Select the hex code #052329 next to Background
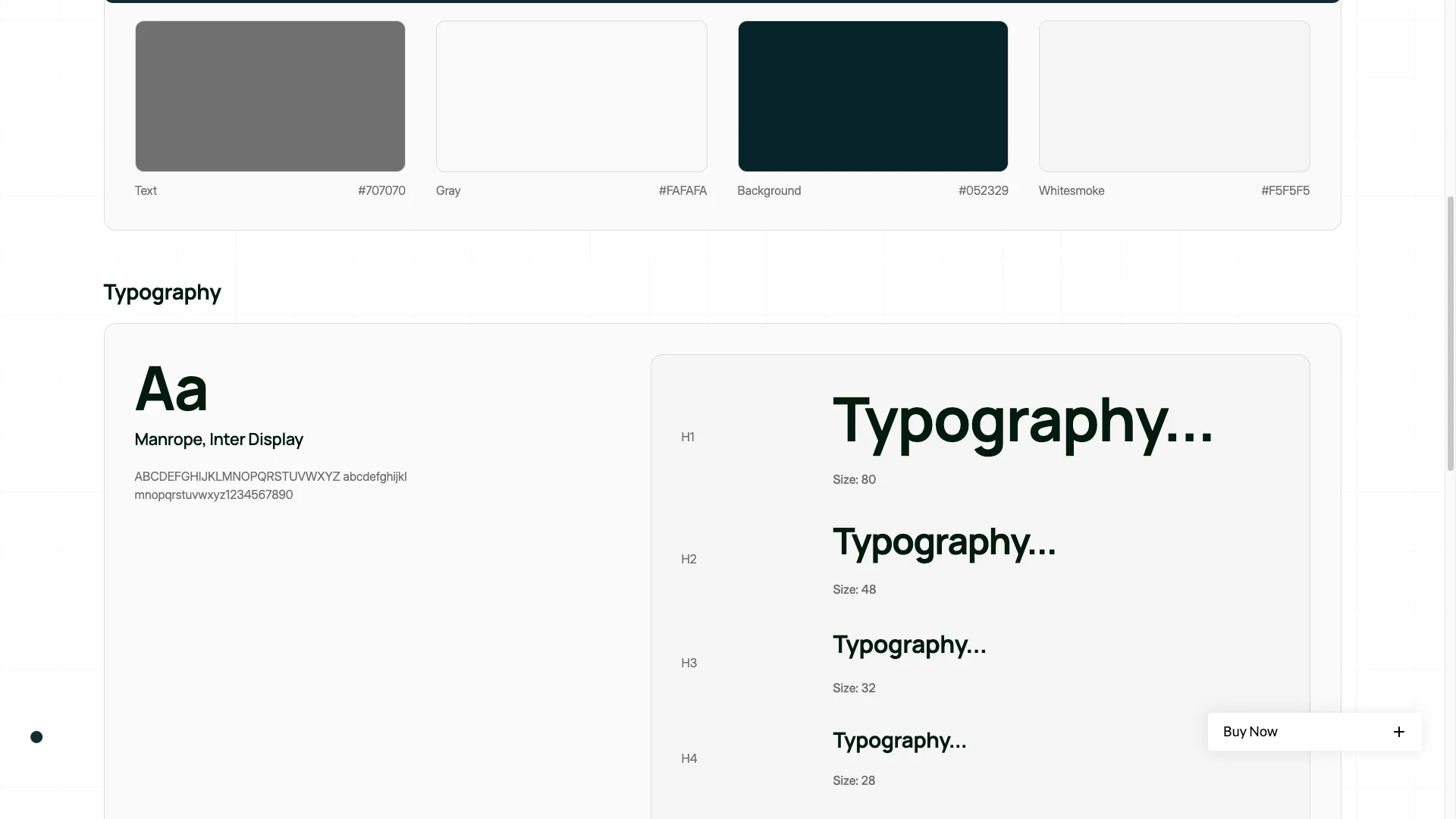The height and width of the screenshot is (819, 1456). tap(984, 190)
